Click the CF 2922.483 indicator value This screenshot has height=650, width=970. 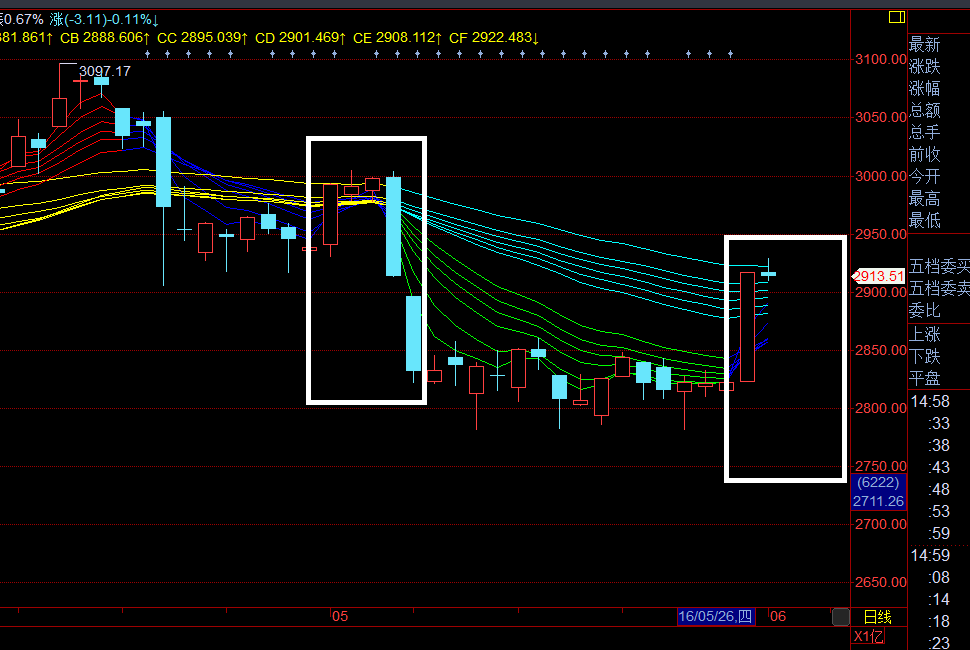(494, 38)
